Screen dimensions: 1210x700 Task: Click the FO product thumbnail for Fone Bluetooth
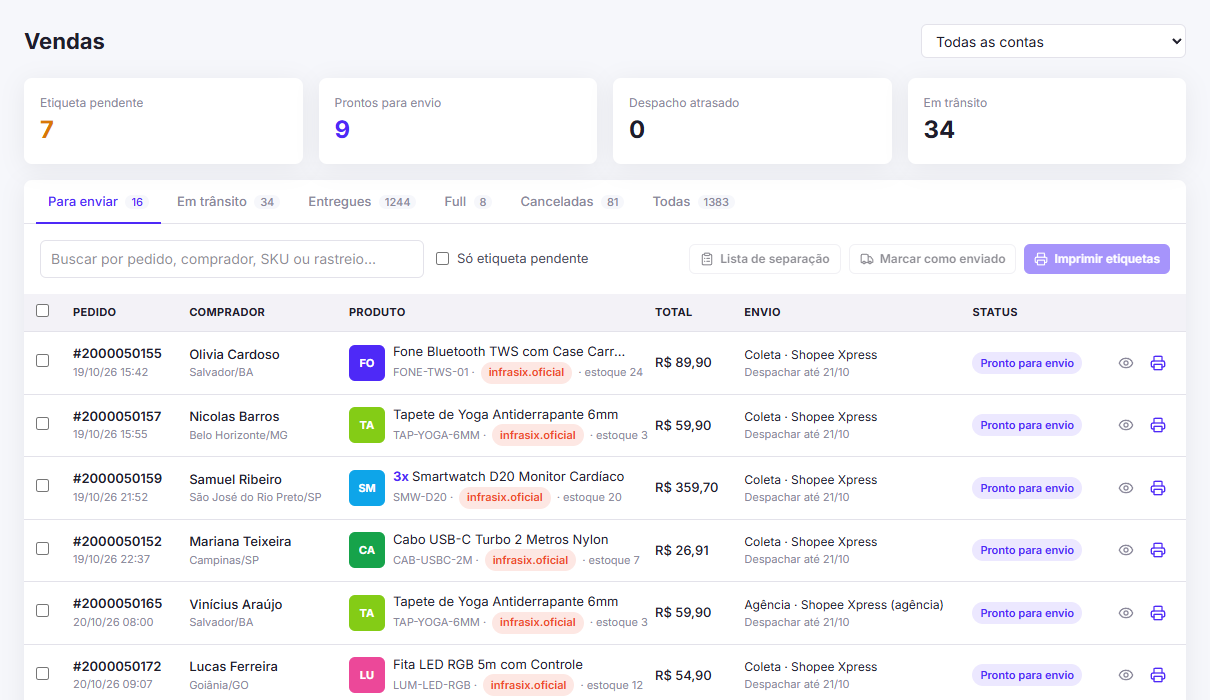point(367,363)
